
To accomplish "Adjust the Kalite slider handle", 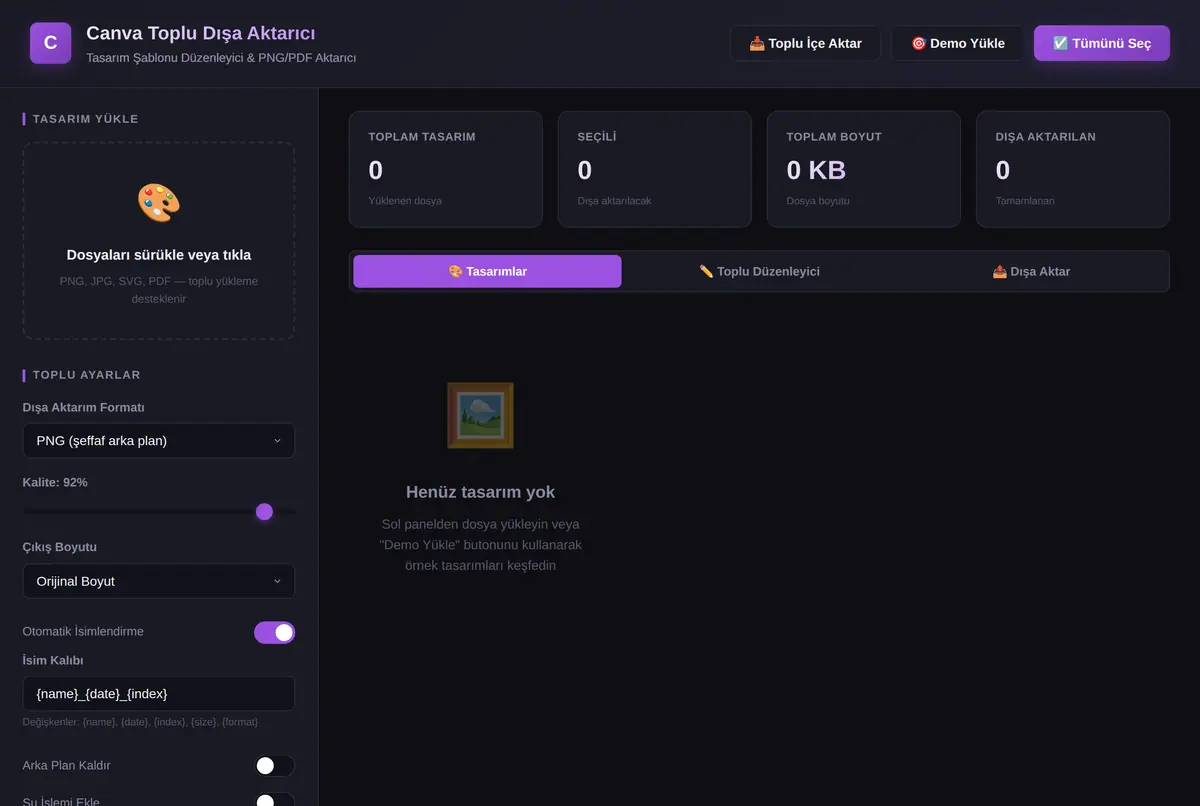I will 264,512.
